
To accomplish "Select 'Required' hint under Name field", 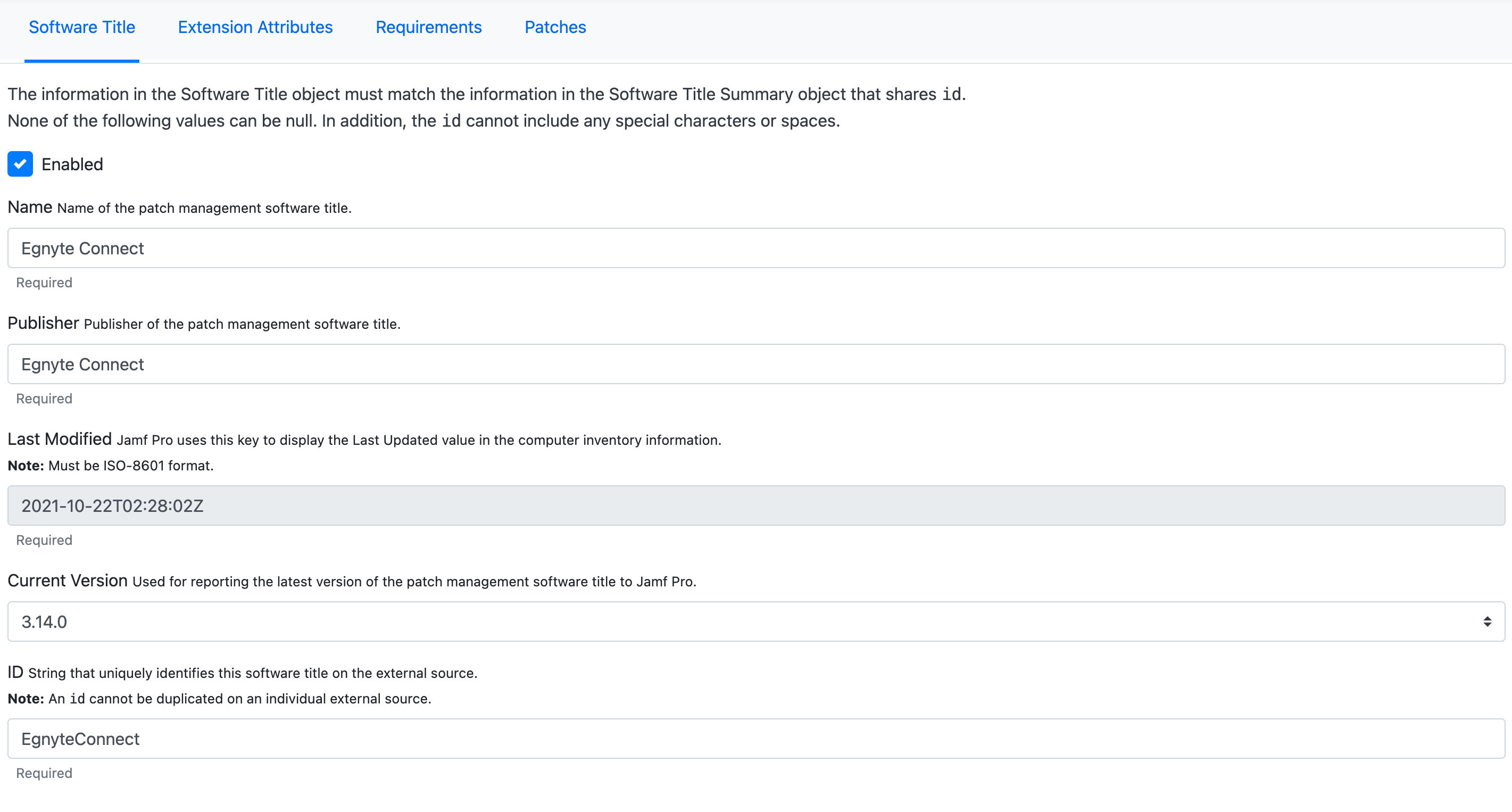I will pos(44,283).
